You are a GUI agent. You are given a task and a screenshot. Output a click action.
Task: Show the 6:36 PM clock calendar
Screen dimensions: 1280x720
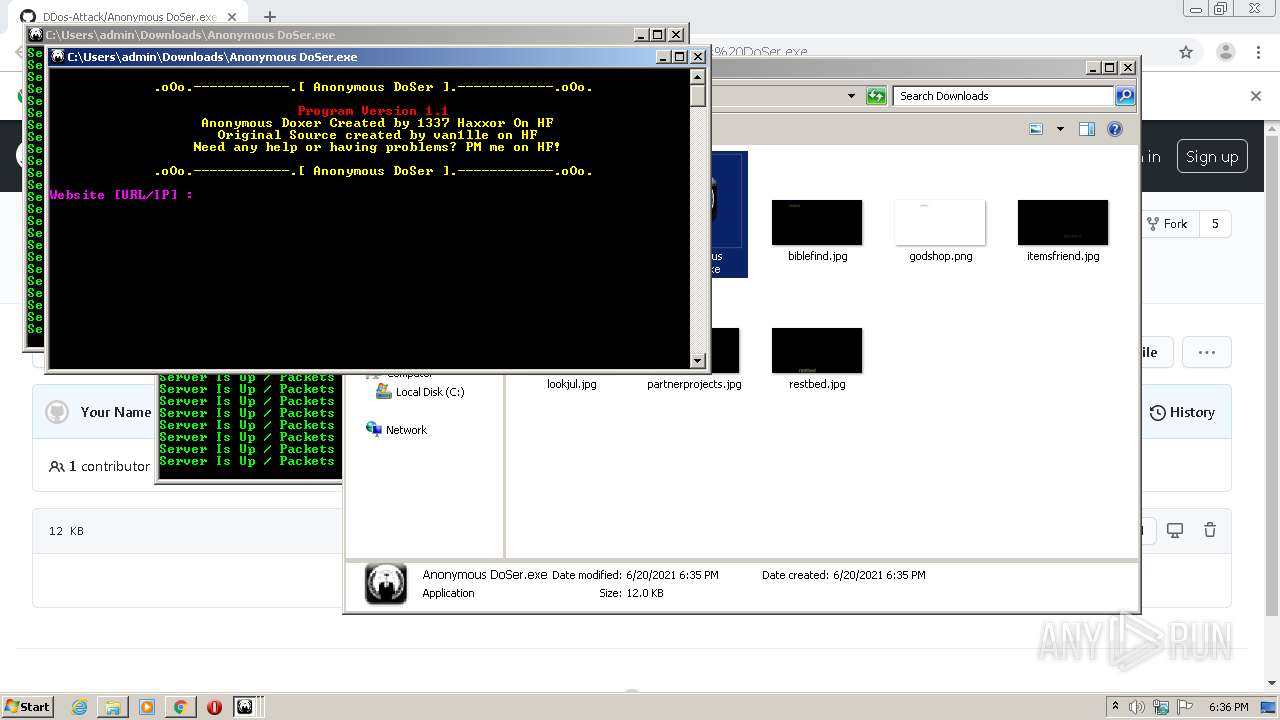coord(1228,706)
